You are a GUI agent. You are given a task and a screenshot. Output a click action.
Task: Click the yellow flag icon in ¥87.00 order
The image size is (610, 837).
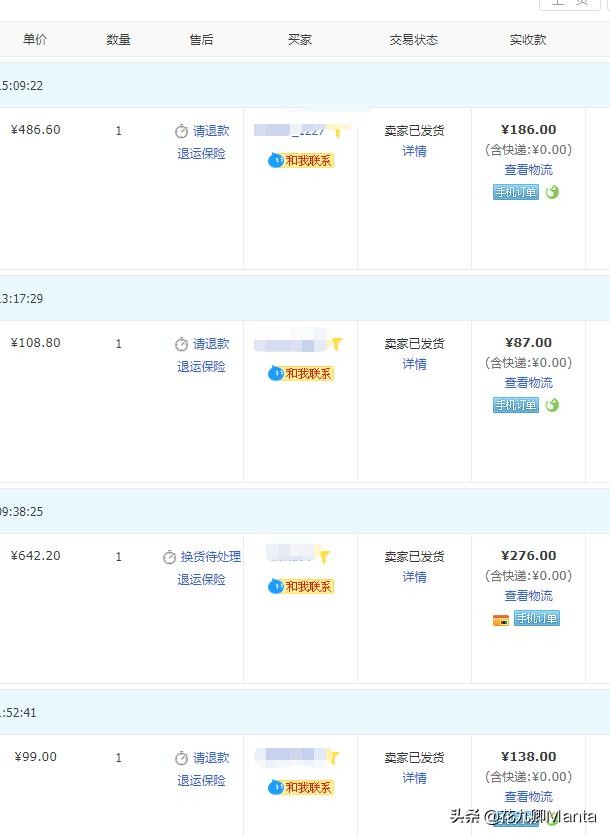(x=336, y=344)
